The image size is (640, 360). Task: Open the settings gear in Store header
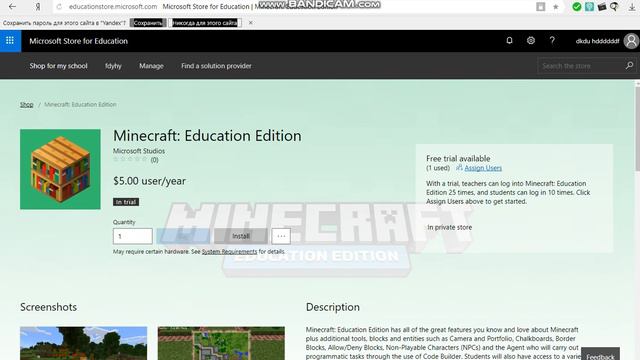tap(531, 40)
